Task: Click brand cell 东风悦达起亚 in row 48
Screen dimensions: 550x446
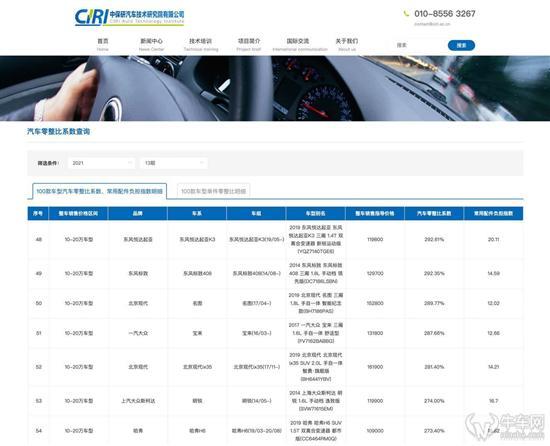Action: coord(138,239)
